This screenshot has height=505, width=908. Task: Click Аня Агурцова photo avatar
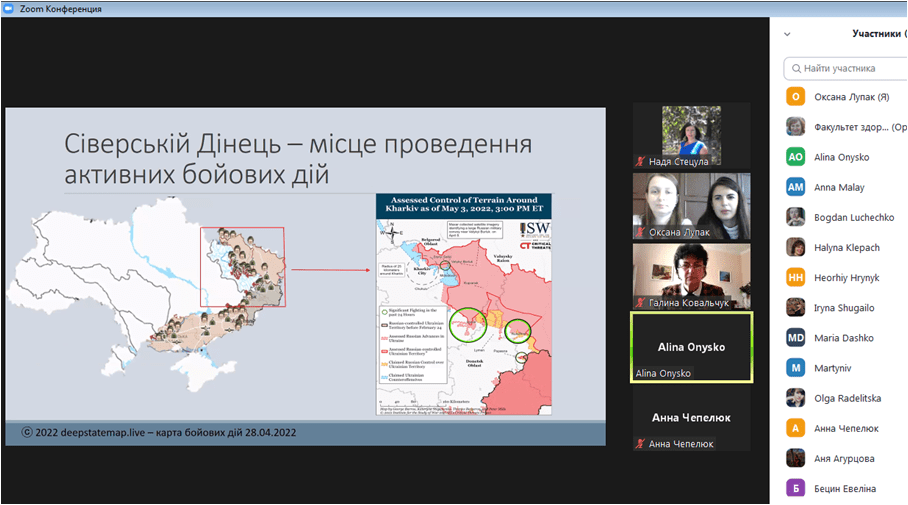(796, 458)
